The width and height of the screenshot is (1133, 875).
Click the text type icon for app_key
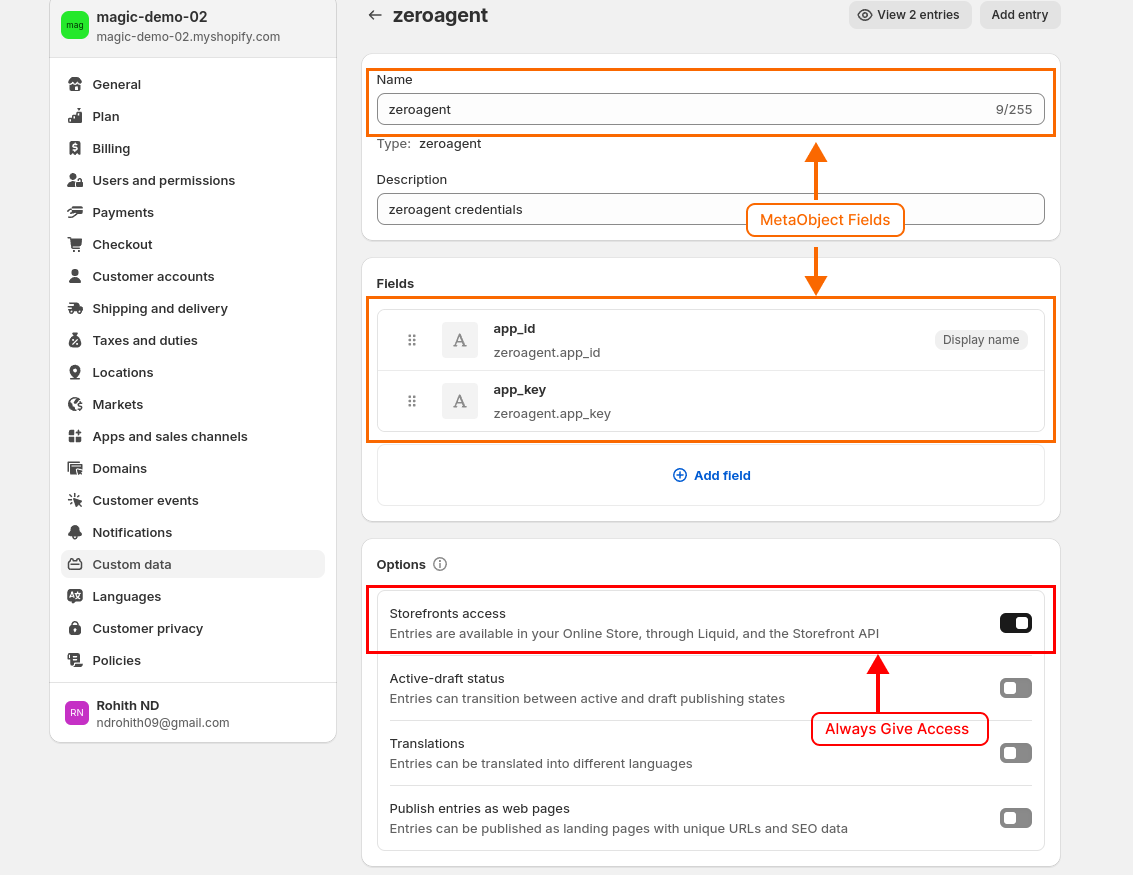coord(460,401)
